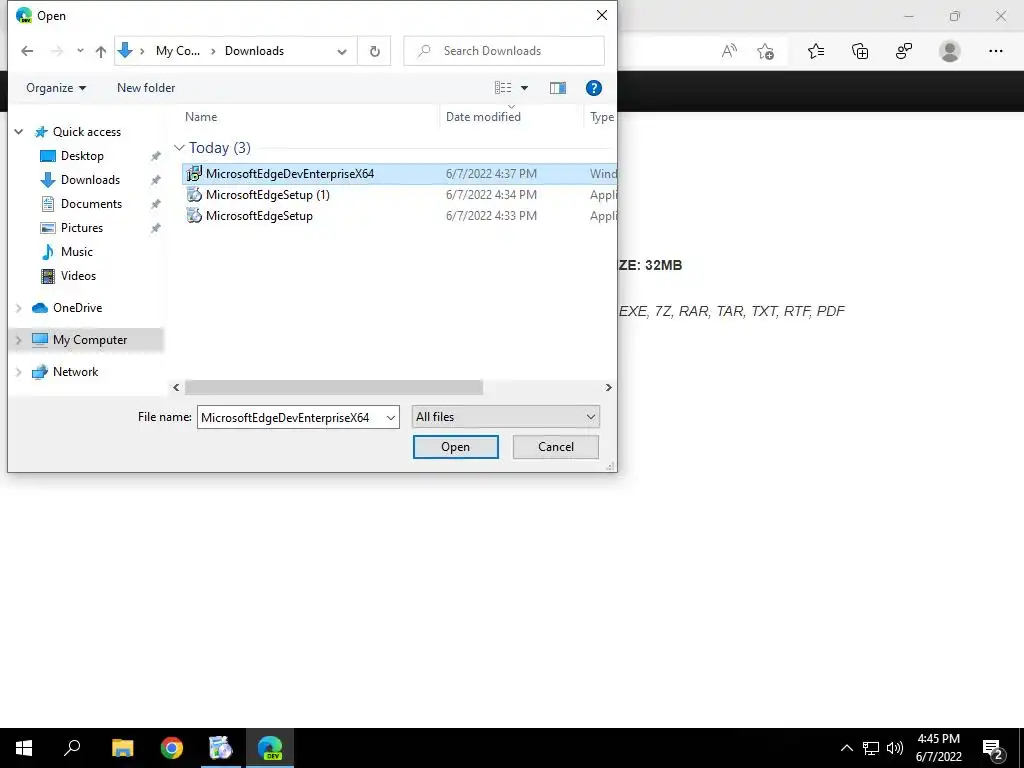This screenshot has height=768, width=1024.
Task: Open Edge Collections icon
Action: pyautogui.click(x=860, y=51)
